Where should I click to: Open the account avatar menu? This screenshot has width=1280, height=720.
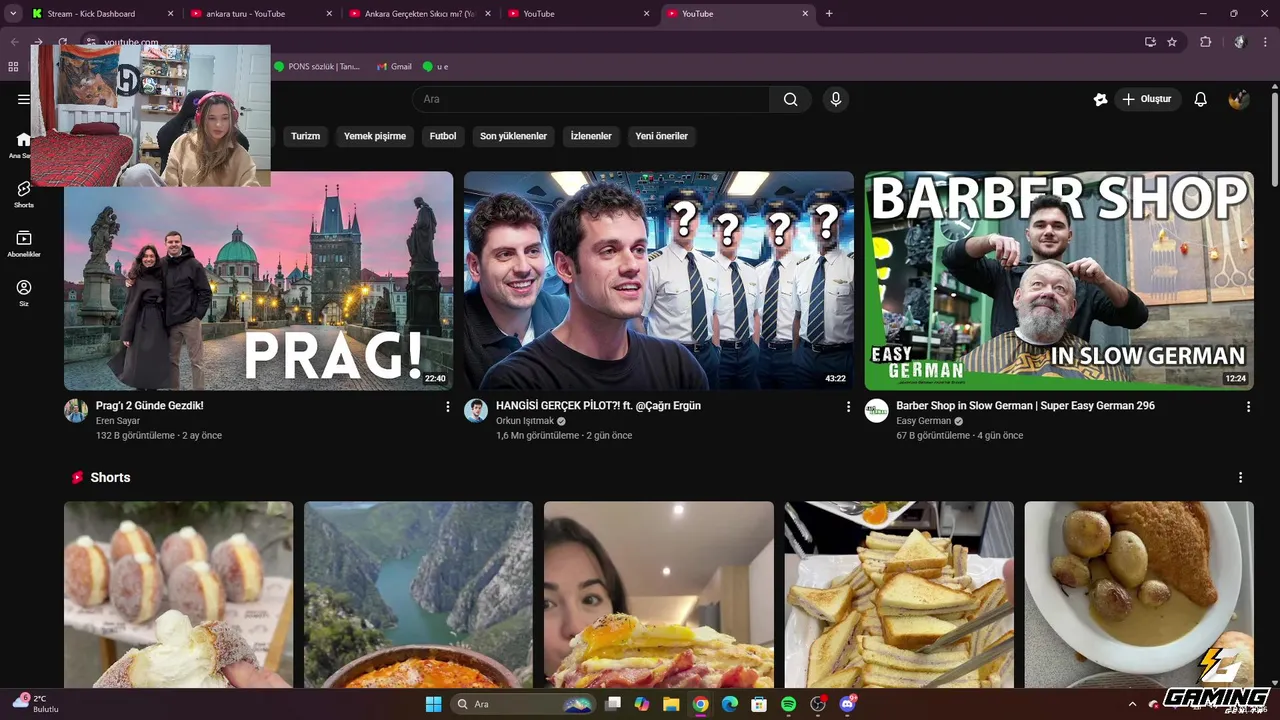click(x=1239, y=99)
